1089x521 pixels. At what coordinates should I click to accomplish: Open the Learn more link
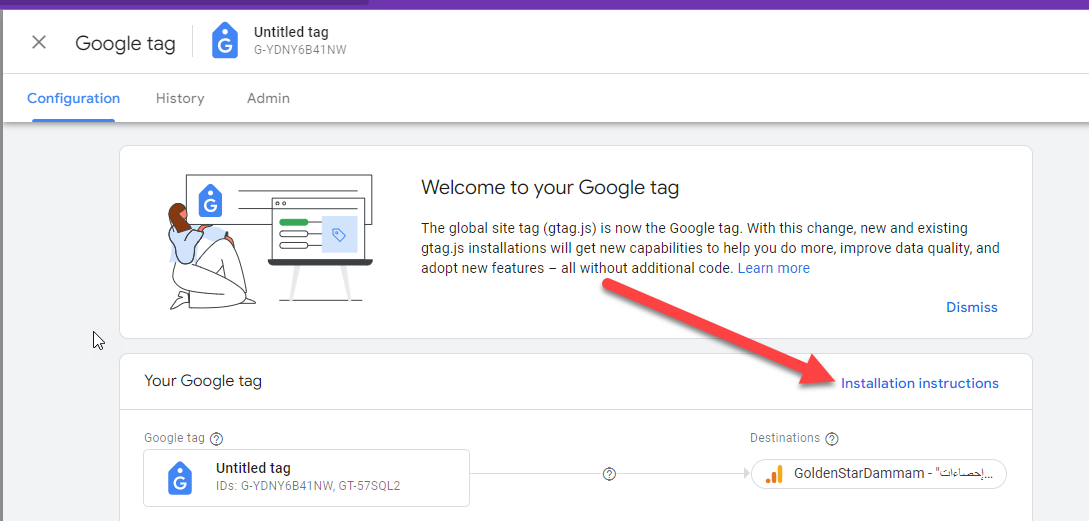[x=774, y=268]
